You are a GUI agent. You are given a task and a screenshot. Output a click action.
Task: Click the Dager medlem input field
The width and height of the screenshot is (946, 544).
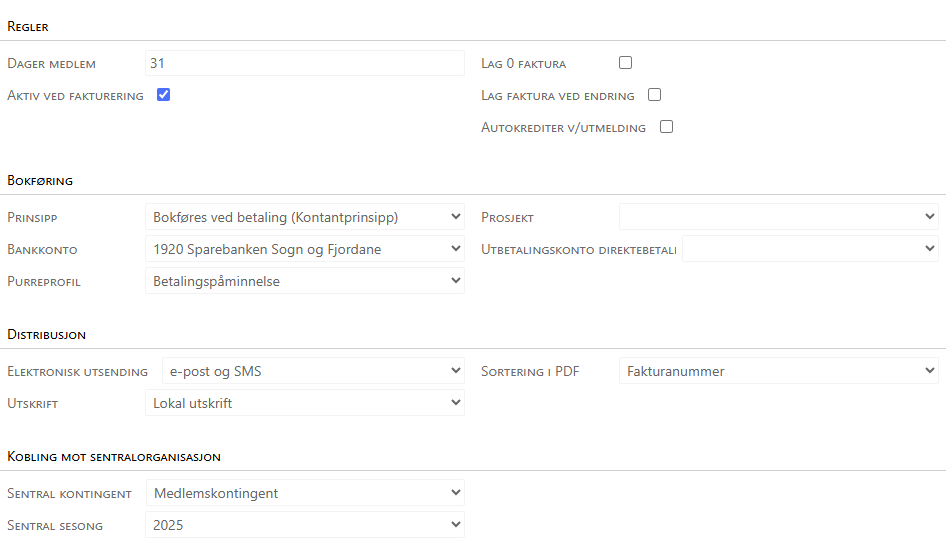(304, 63)
